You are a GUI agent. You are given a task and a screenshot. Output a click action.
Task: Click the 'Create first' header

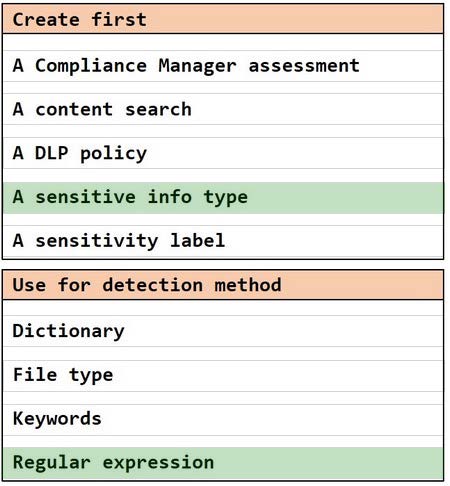click(223, 19)
